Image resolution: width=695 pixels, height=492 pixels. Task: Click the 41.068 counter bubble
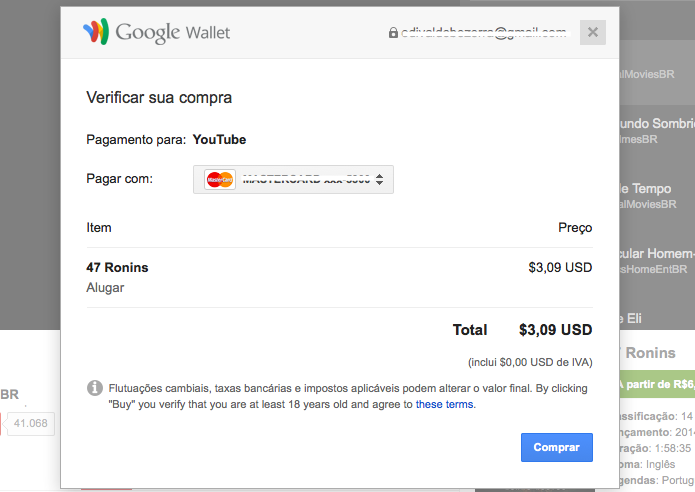pyautogui.click(x=30, y=423)
